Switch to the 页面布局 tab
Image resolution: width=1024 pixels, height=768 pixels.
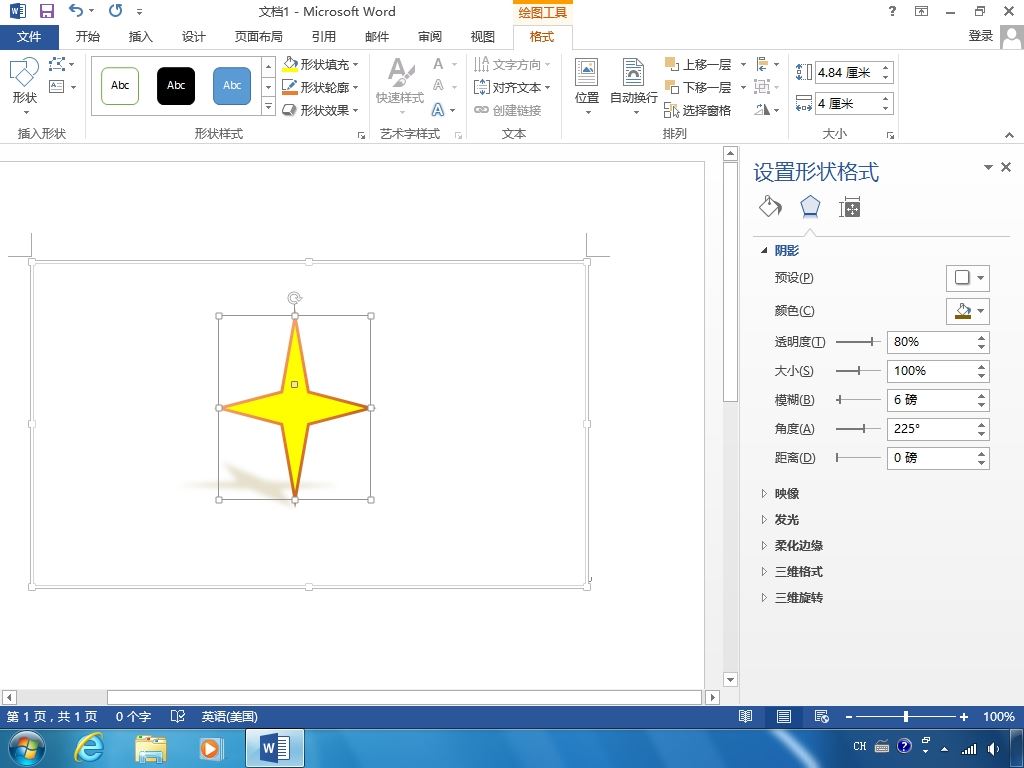(259, 37)
